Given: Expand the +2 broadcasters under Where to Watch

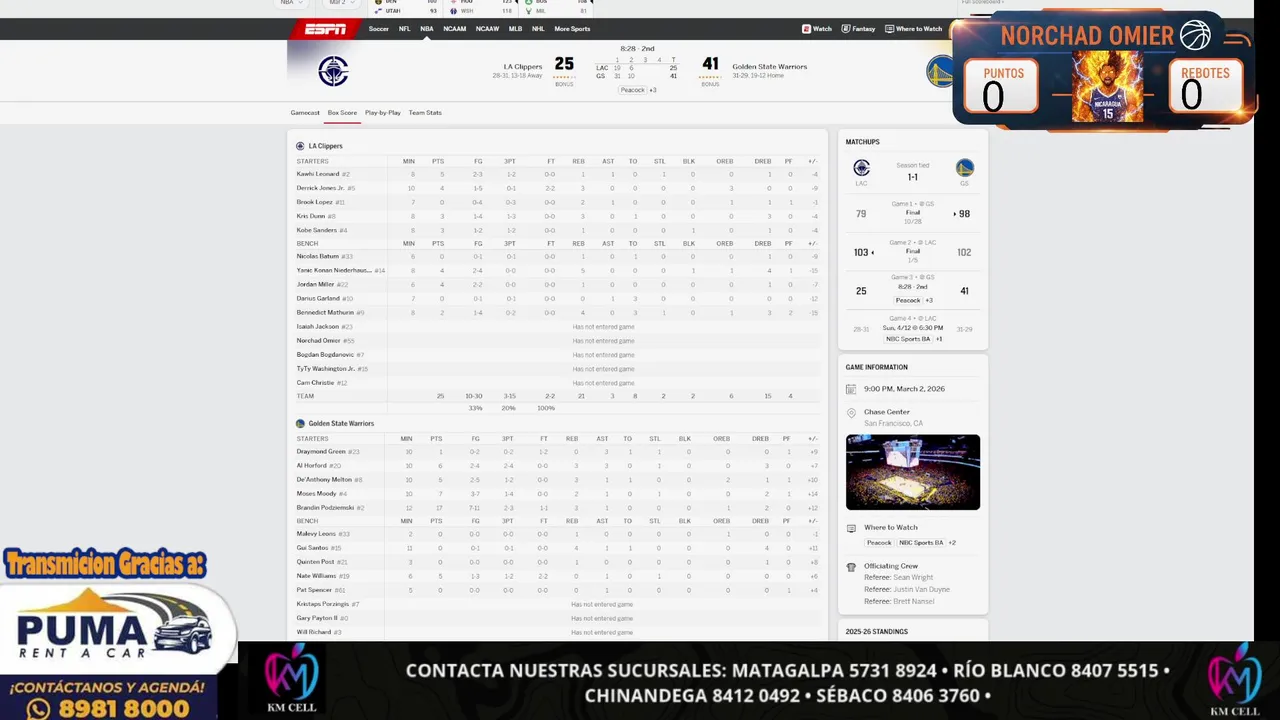Looking at the screenshot, I should [x=952, y=543].
